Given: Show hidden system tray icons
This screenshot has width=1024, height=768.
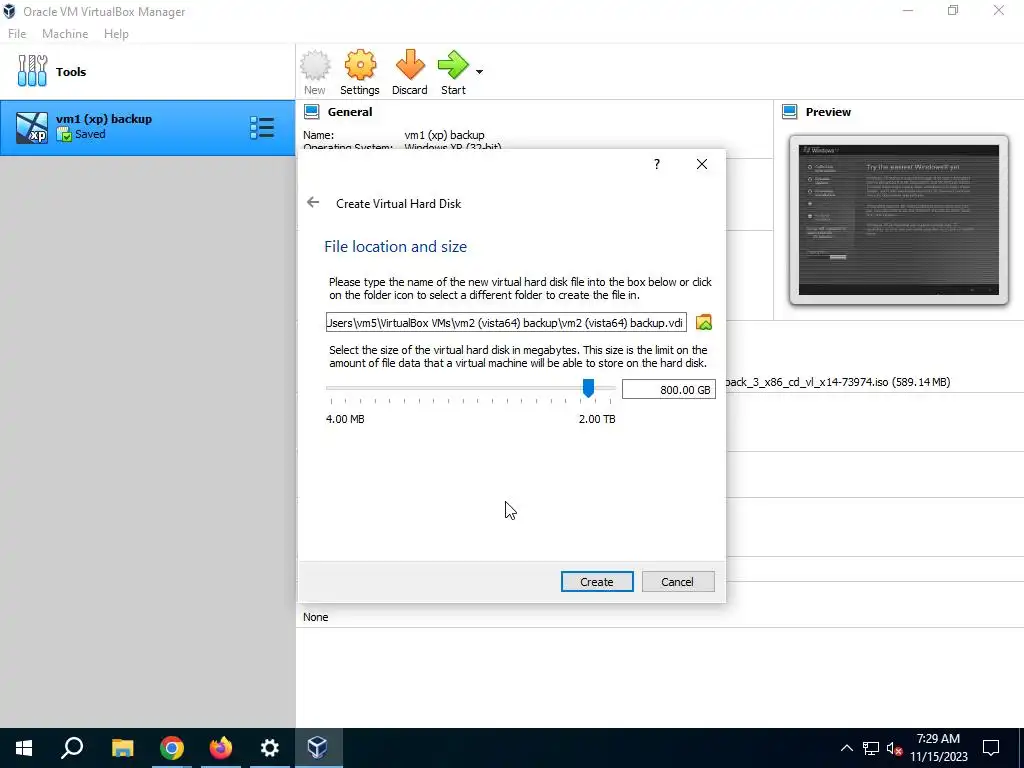Looking at the screenshot, I should tap(846, 748).
